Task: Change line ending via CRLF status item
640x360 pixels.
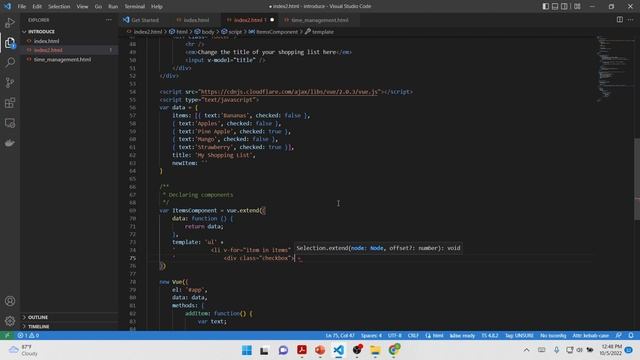Action: pos(413,335)
